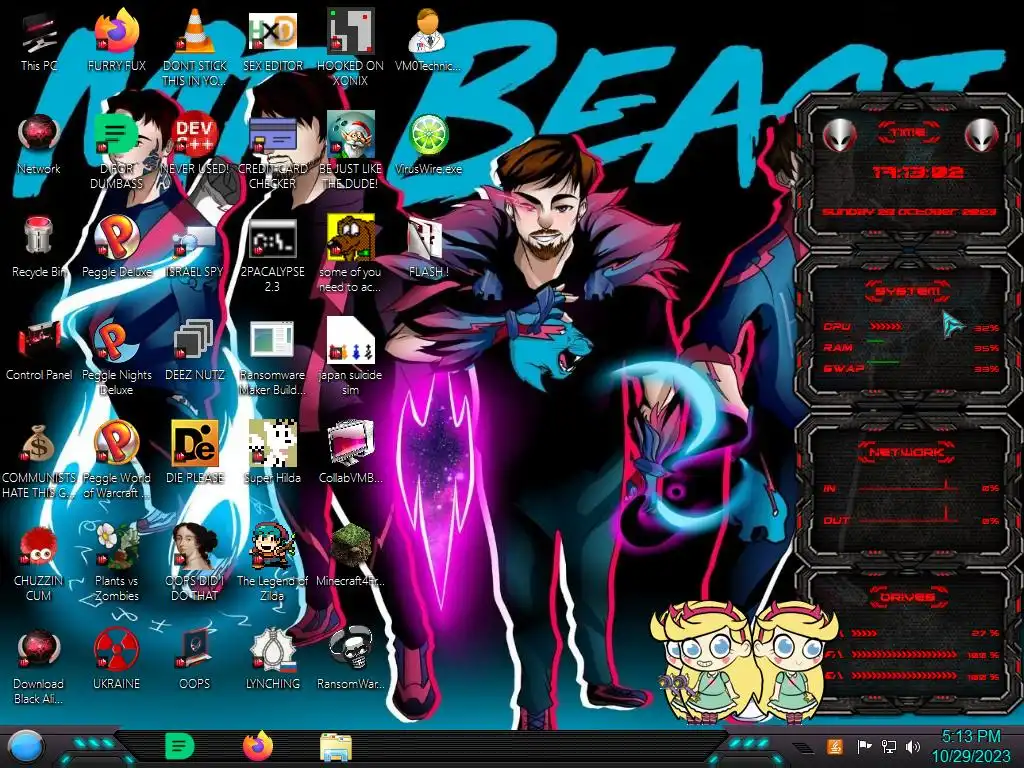Open the green chat app on taskbar
1024x768 pixels.
click(x=180, y=746)
